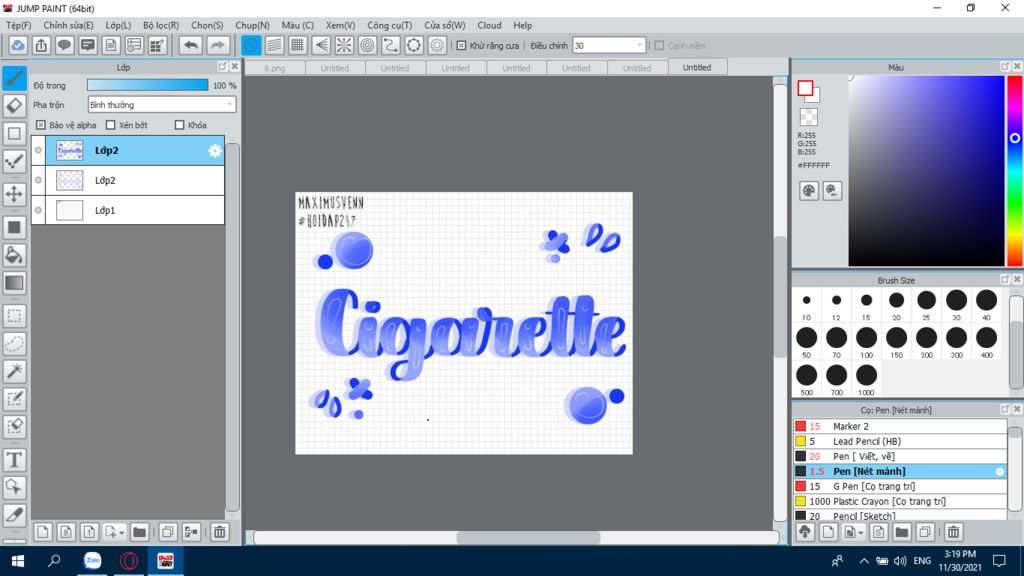The width and height of the screenshot is (1024, 576).
Task: Toggle visibility of the unselected Lớp2 layer
Action: point(39,180)
